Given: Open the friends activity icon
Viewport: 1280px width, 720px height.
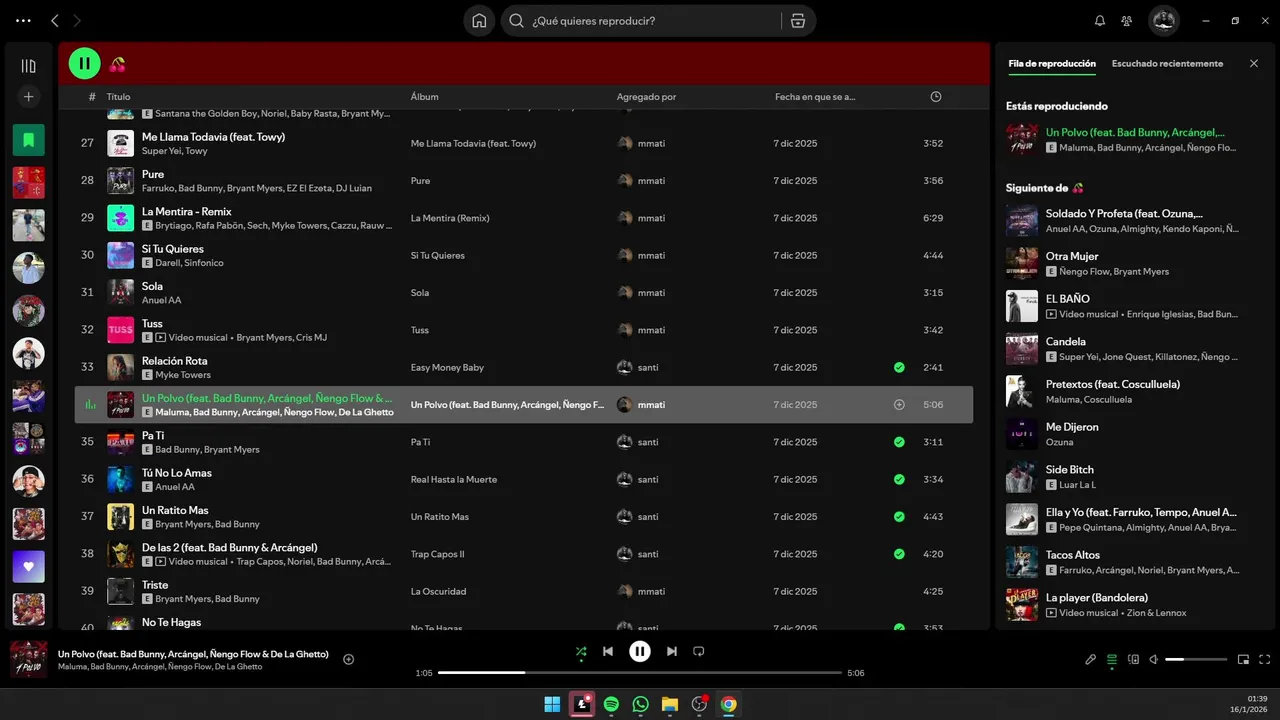Looking at the screenshot, I should [1127, 21].
